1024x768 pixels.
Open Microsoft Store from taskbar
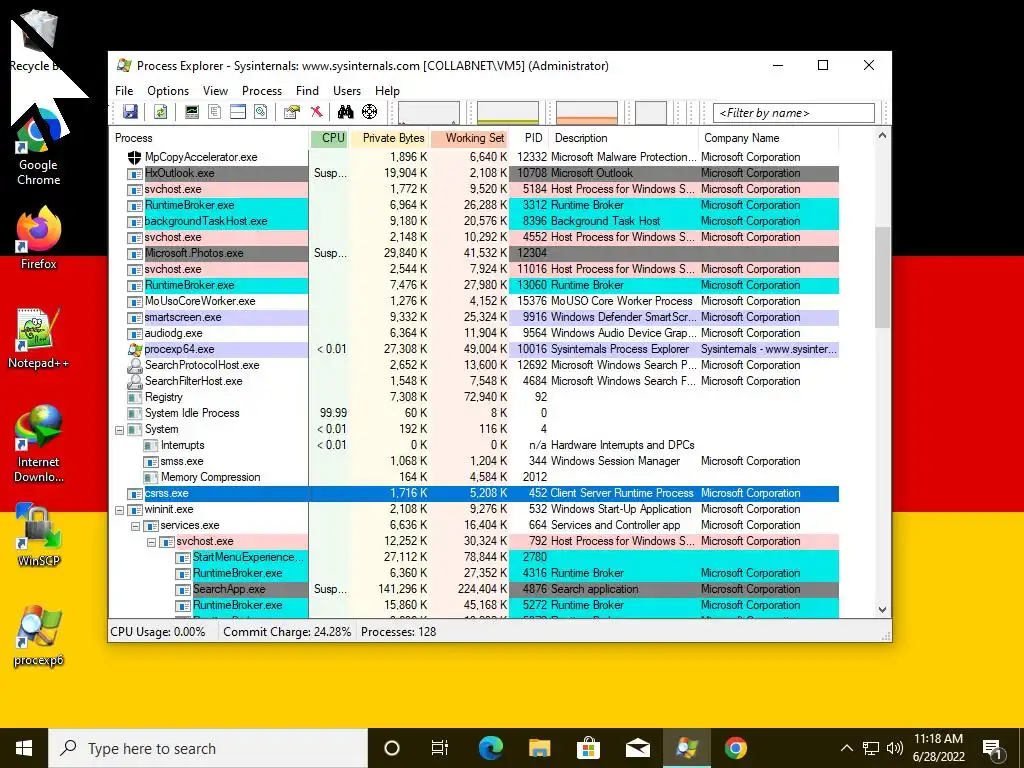[588, 748]
